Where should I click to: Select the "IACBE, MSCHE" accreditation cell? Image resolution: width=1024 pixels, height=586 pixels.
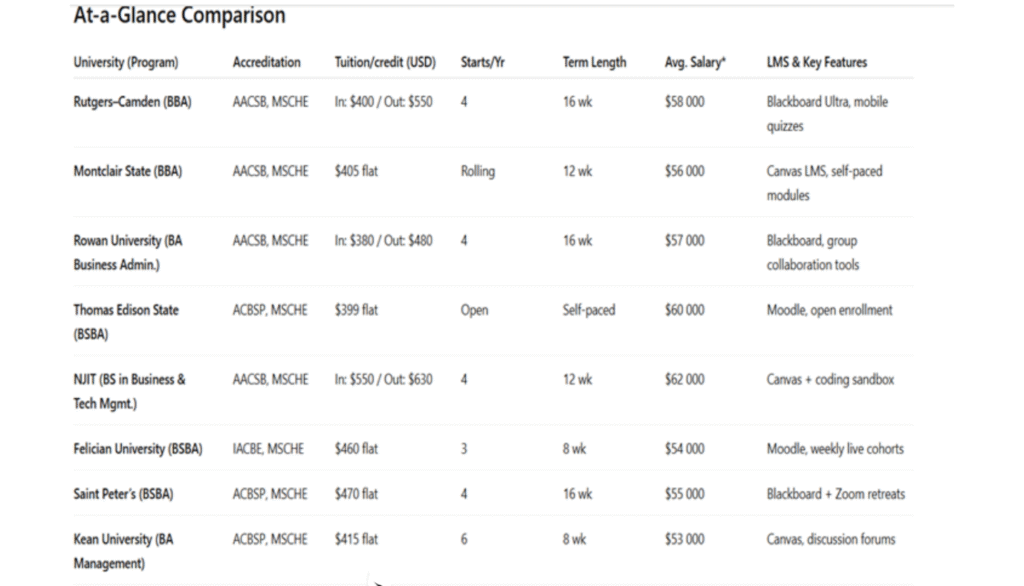pos(268,449)
